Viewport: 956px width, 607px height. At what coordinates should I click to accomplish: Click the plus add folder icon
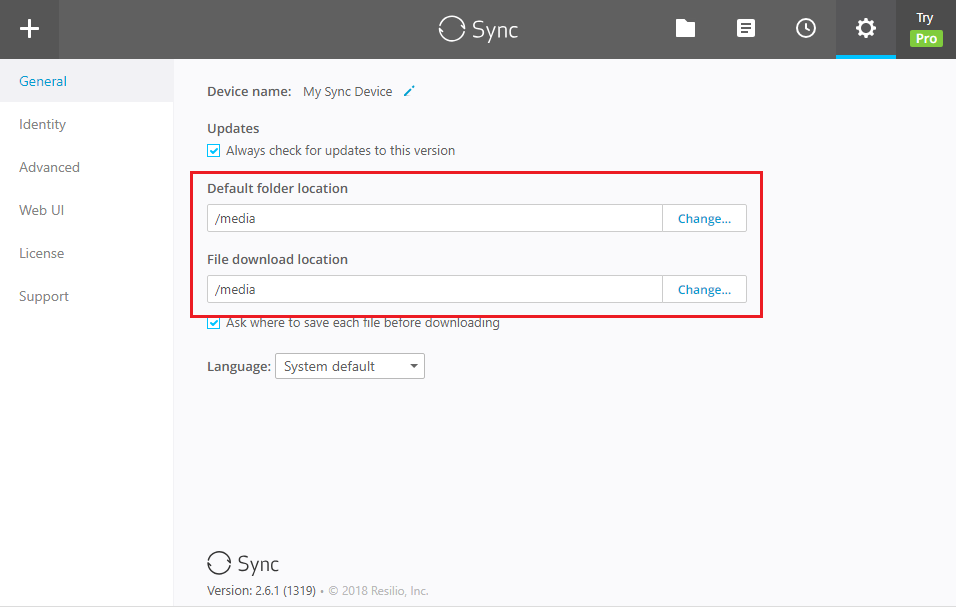(x=29, y=29)
